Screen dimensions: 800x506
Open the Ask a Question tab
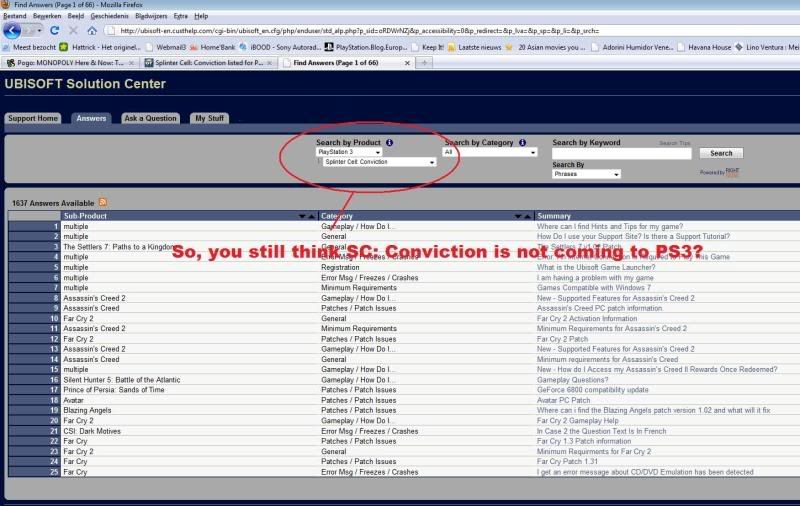click(x=151, y=118)
